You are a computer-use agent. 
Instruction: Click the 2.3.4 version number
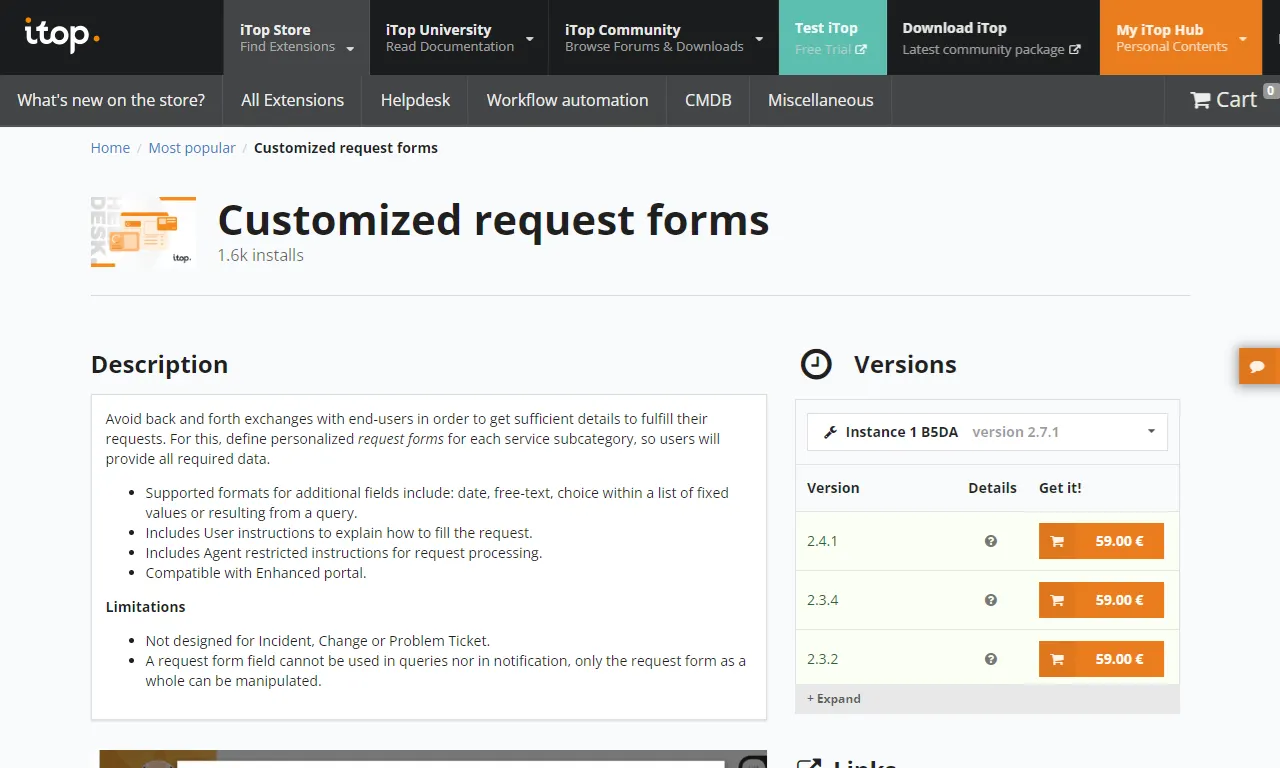point(823,600)
